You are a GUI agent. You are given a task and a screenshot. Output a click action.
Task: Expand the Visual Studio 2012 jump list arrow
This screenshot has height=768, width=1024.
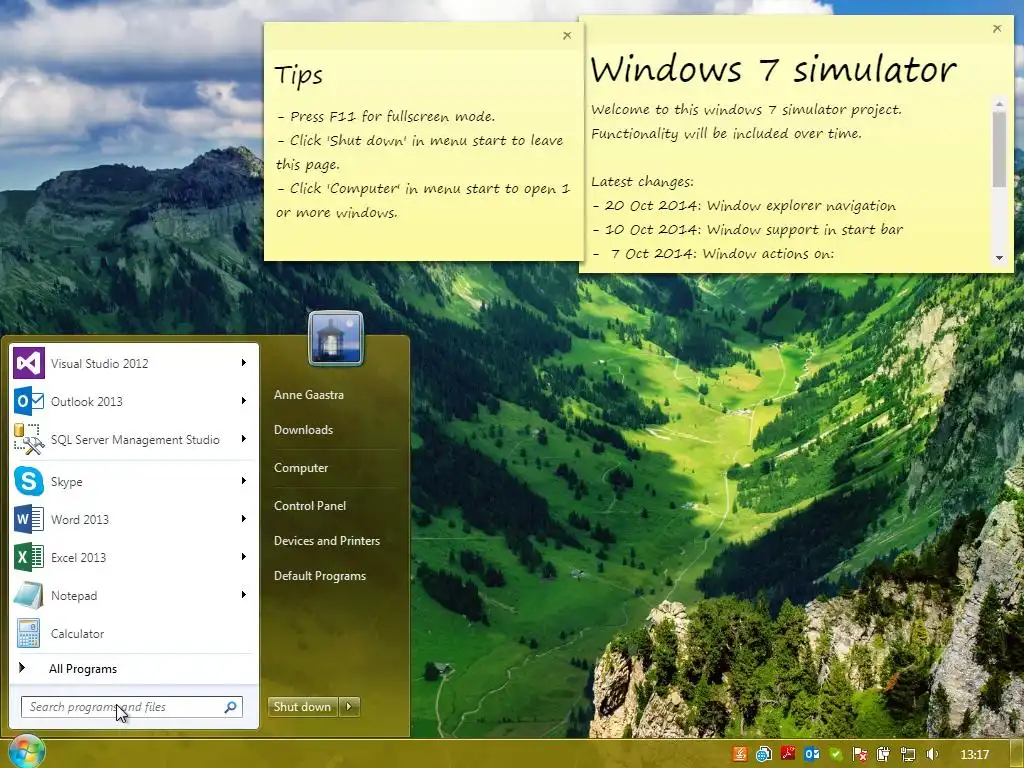pos(244,362)
